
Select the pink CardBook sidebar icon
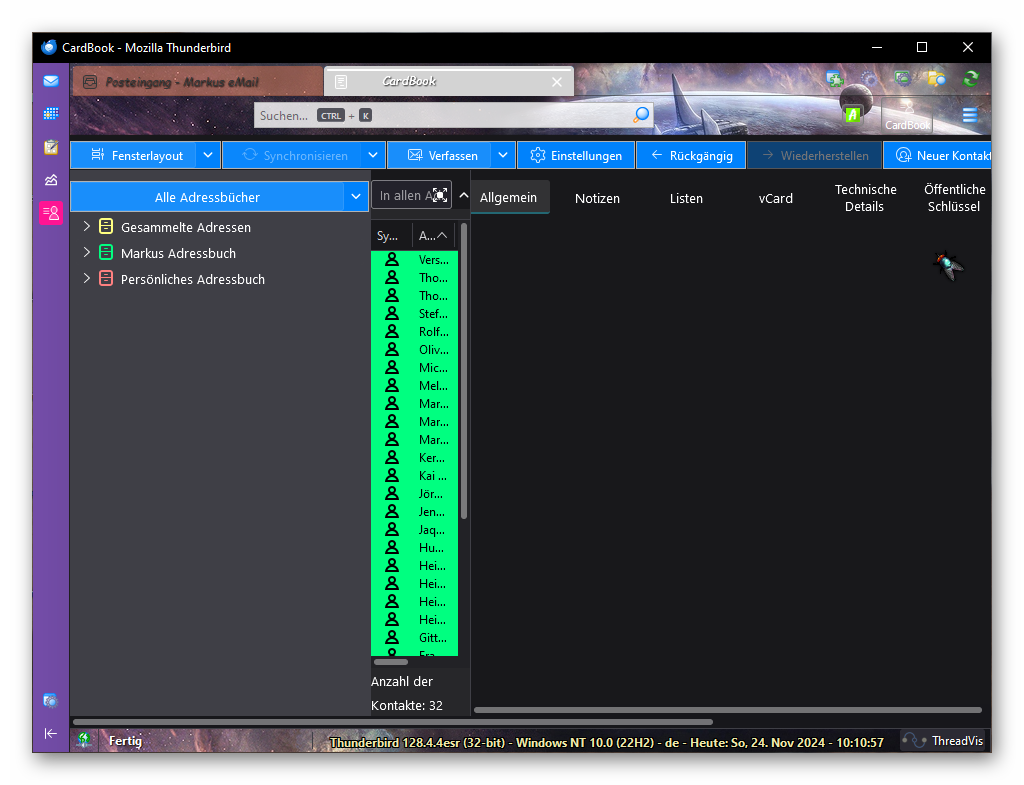pos(51,213)
